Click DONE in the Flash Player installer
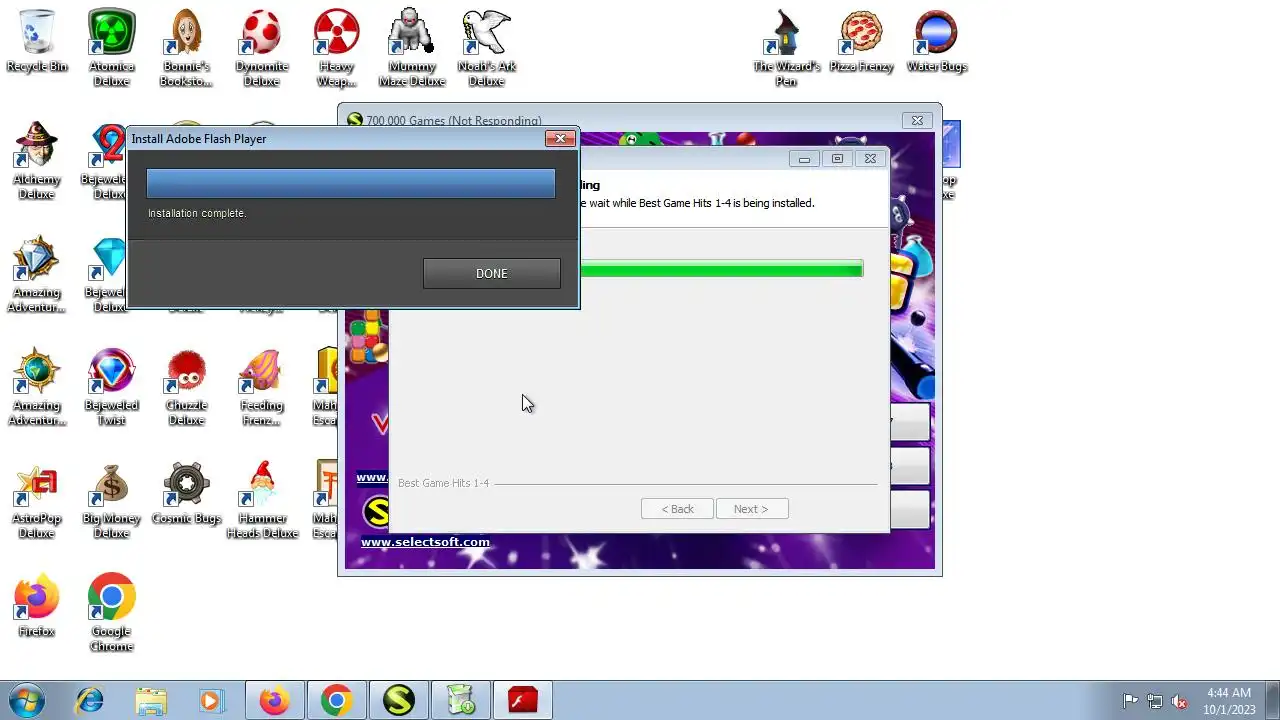The image size is (1280, 720). coord(491,273)
